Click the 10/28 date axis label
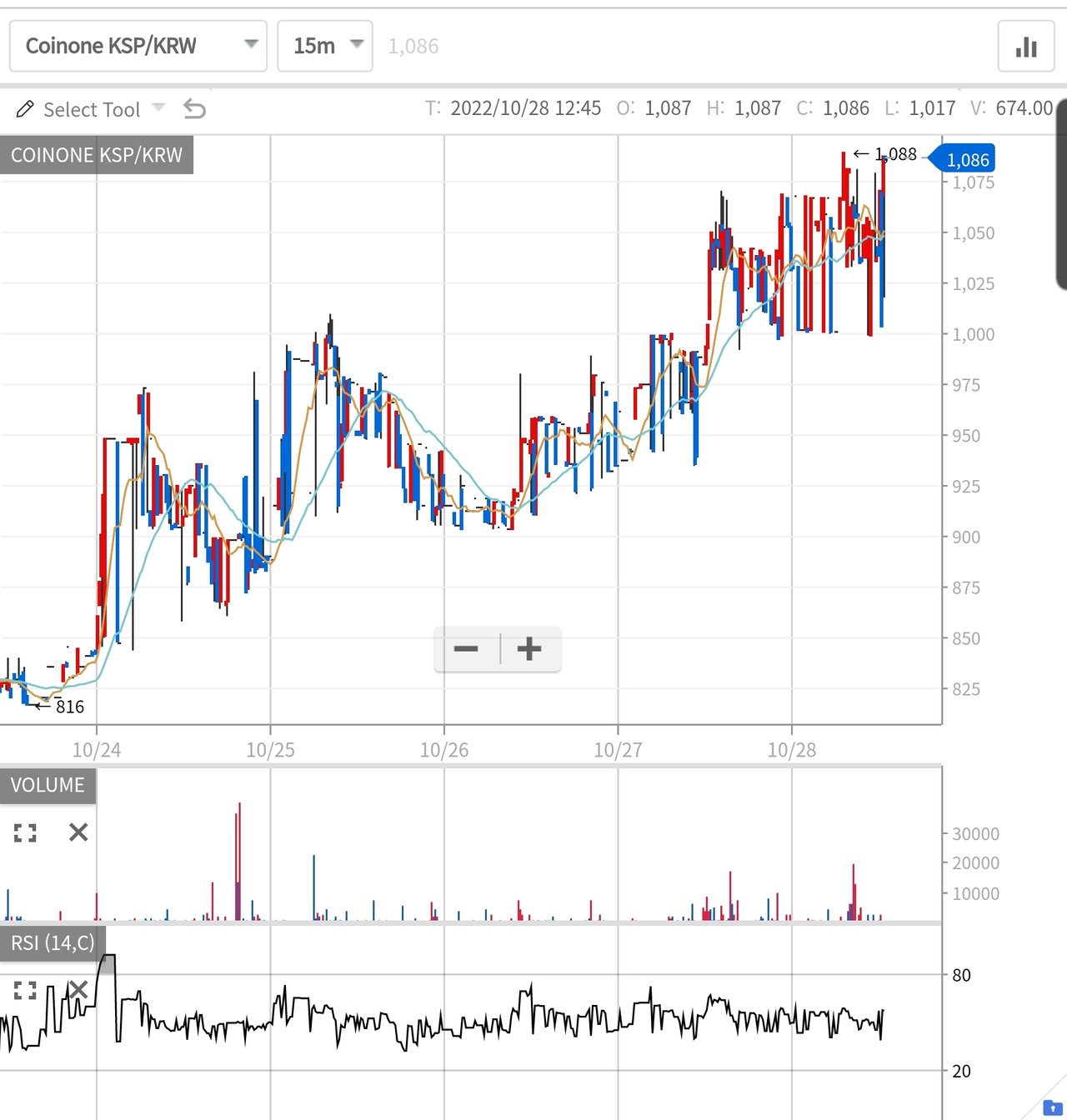The width and height of the screenshot is (1067, 1120). pyautogui.click(x=792, y=750)
